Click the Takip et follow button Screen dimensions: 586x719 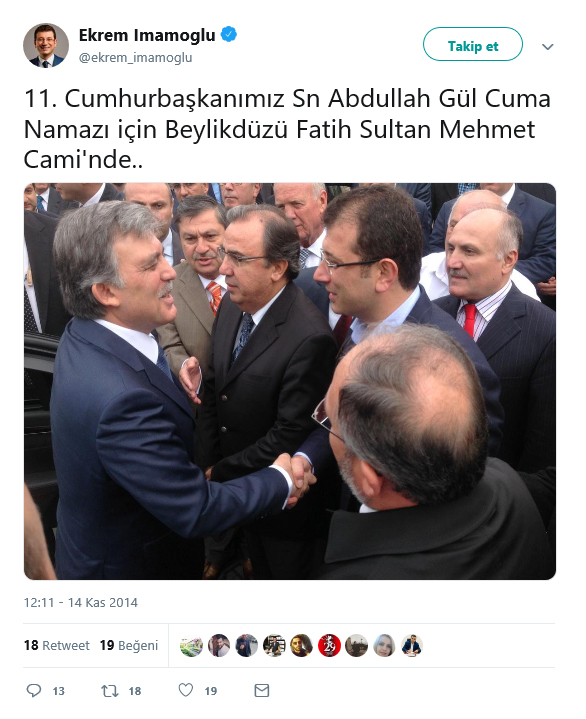473,44
